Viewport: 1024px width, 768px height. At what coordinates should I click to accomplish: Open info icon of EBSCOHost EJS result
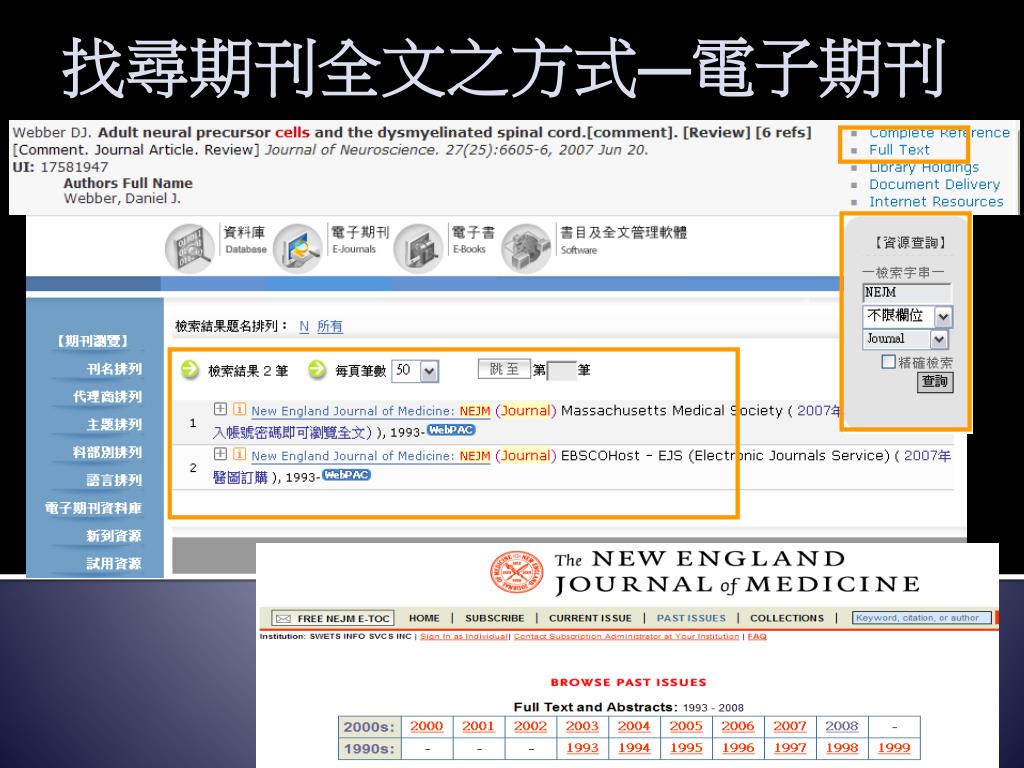tap(240, 454)
